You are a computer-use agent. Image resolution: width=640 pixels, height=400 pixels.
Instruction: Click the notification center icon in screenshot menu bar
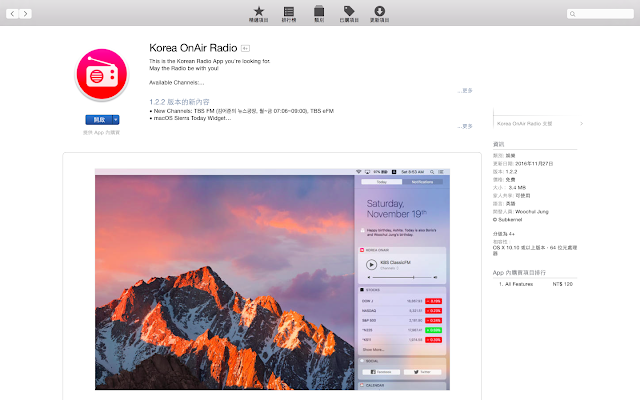coord(441,172)
